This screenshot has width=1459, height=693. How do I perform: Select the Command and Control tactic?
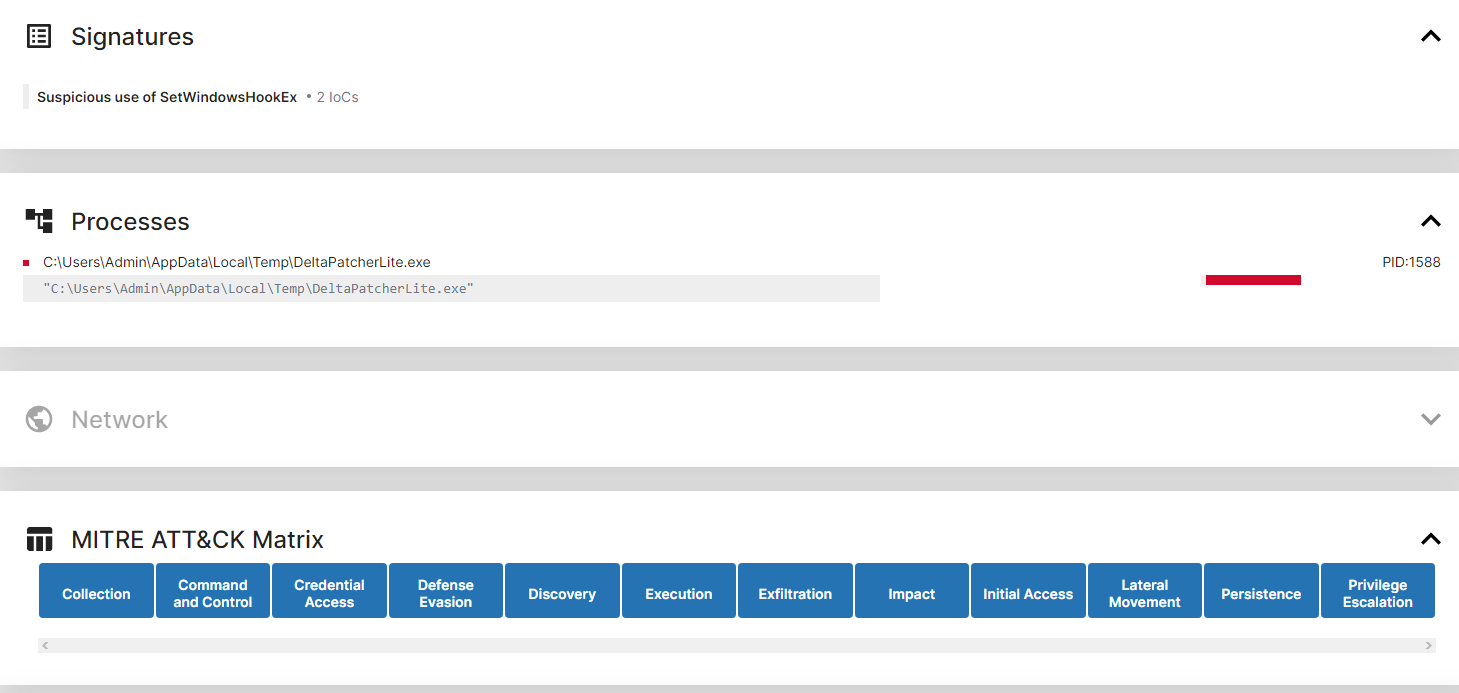(212, 593)
